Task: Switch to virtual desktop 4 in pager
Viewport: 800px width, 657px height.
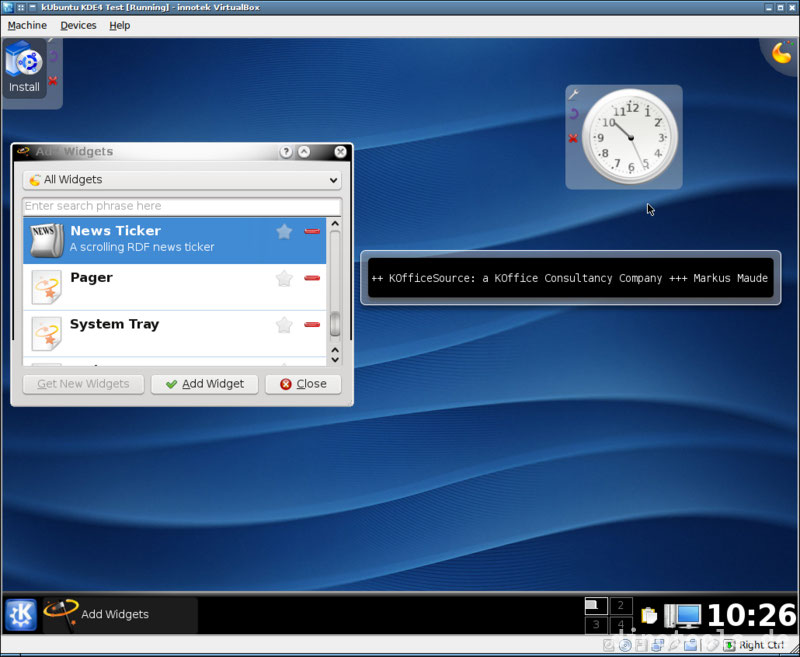Action: pyautogui.click(x=621, y=624)
